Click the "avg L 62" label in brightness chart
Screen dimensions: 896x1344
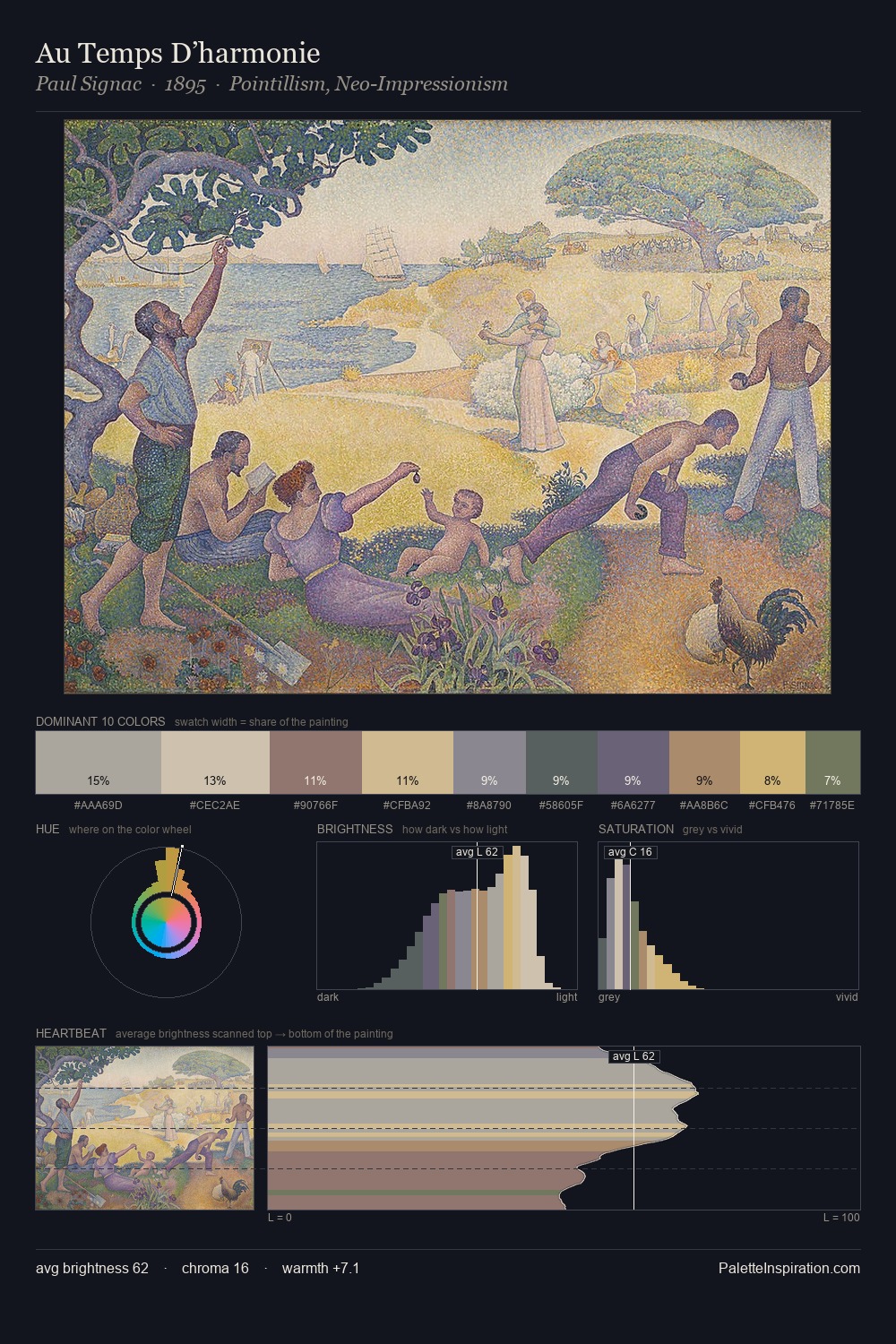[x=477, y=851]
